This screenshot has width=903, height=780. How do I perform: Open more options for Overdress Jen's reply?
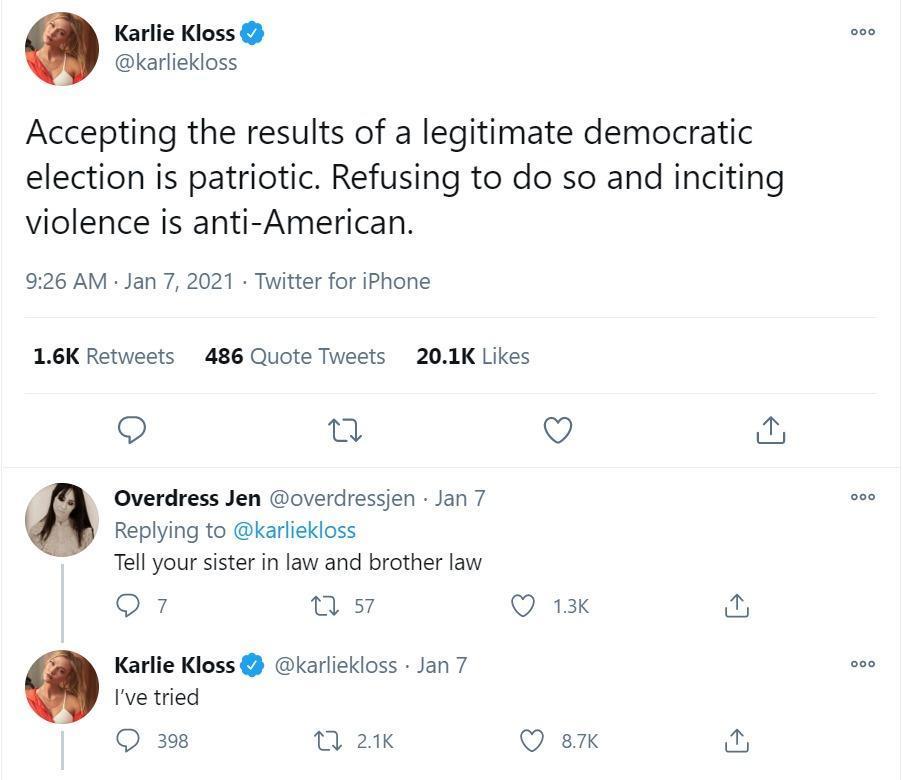pyautogui.click(x=863, y=497)
